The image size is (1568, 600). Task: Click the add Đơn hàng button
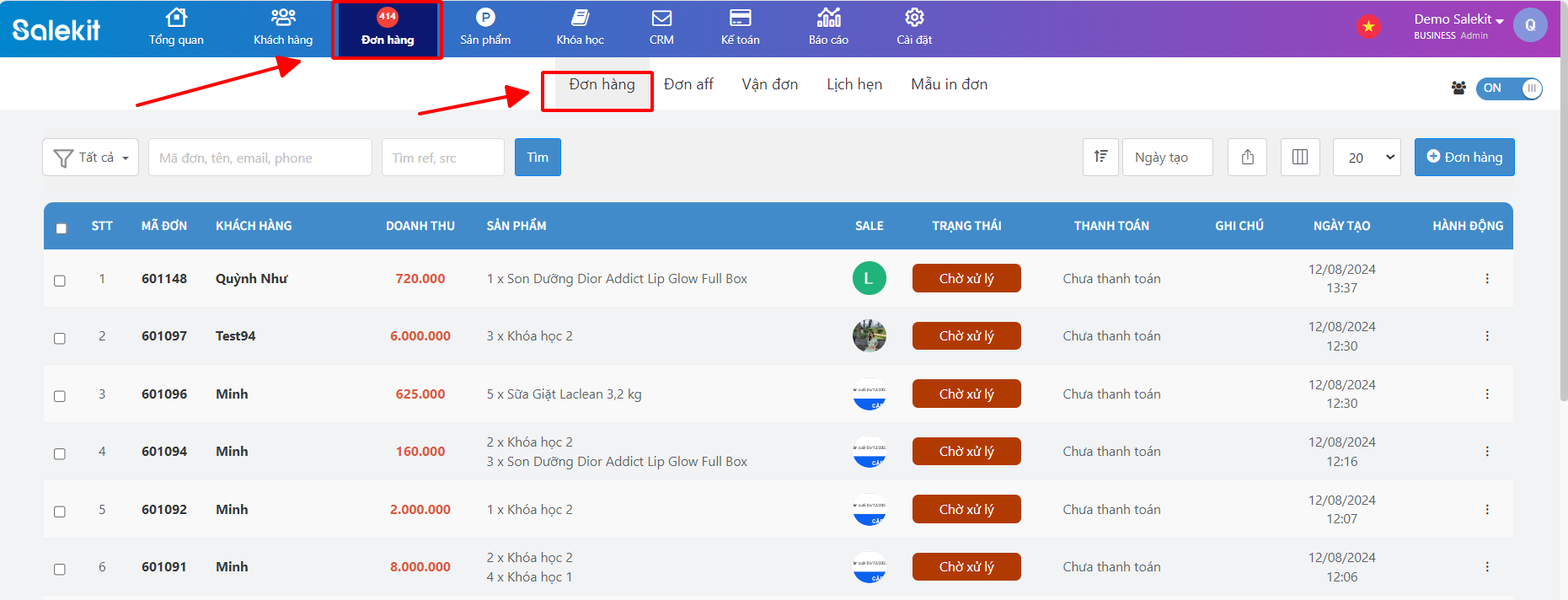point(1464,158)
